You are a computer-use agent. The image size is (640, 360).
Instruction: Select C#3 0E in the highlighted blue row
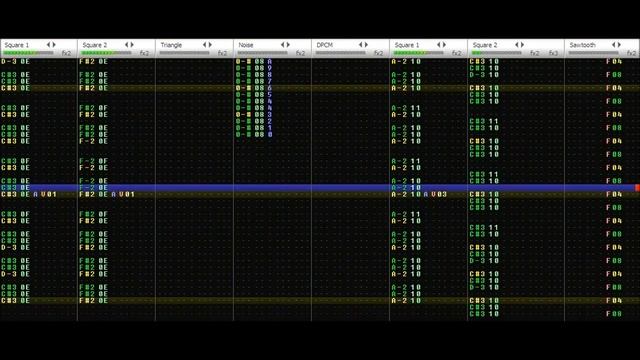pyautogui.click(x=16, y=188)
